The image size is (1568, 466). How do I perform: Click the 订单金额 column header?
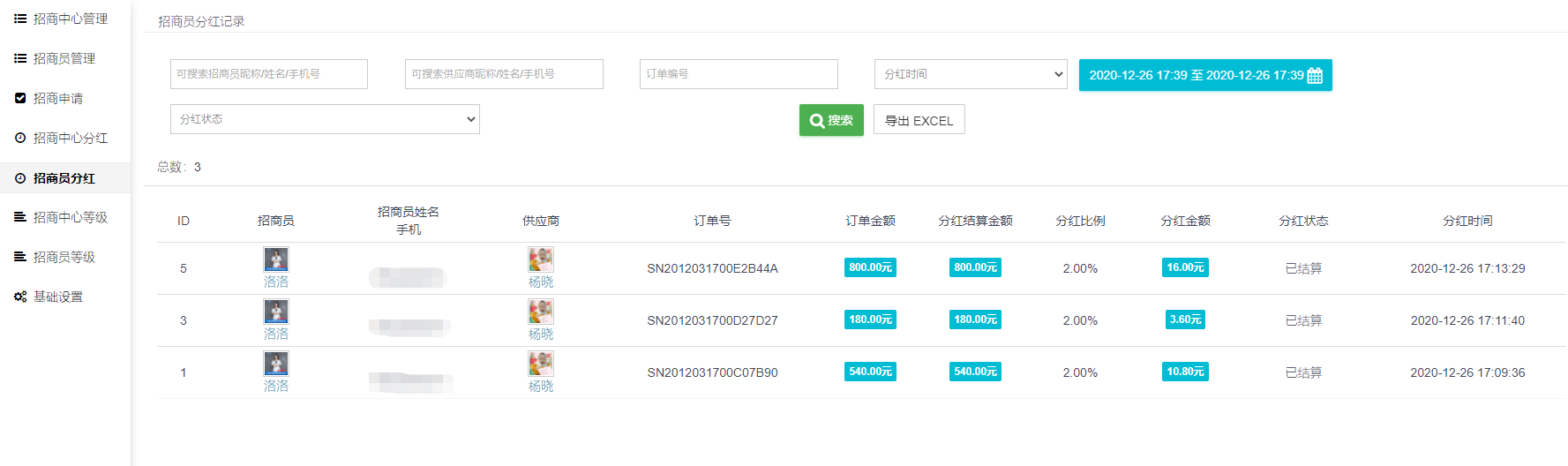[870, 221]
